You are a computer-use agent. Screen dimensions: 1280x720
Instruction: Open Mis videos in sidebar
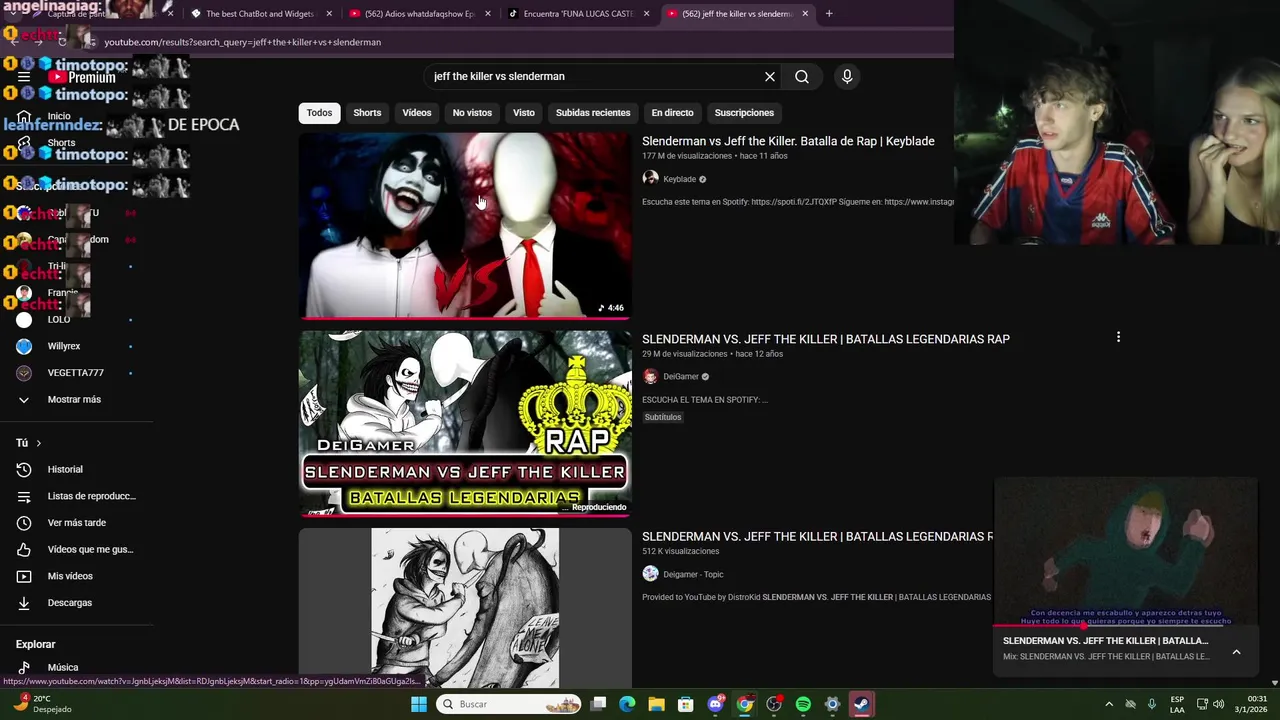(x=70, y=576)
